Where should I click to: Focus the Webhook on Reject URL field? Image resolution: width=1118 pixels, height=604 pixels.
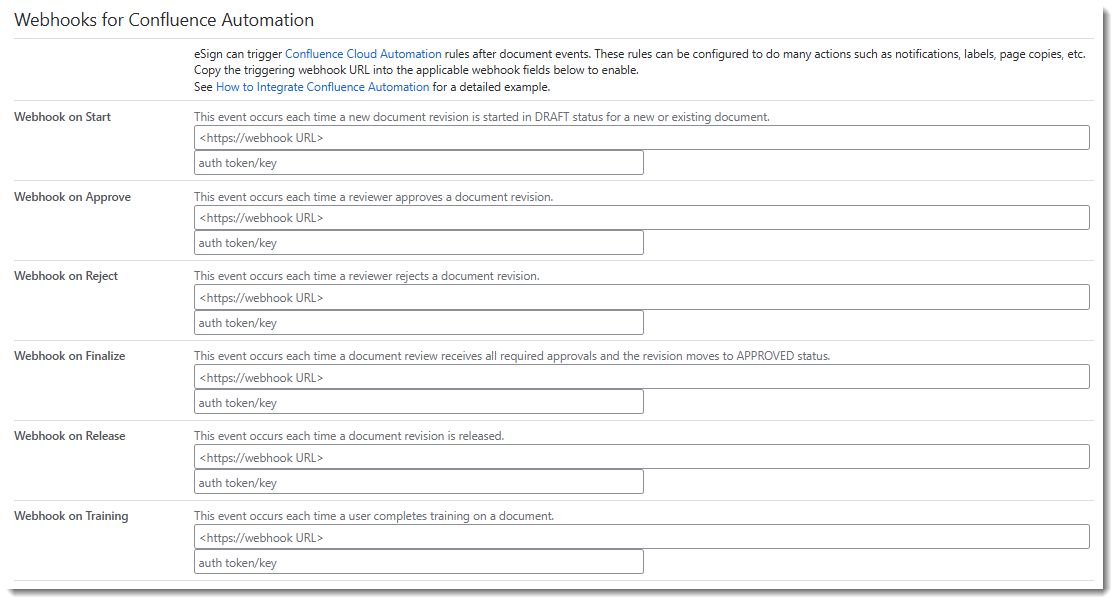coord(641,297)
